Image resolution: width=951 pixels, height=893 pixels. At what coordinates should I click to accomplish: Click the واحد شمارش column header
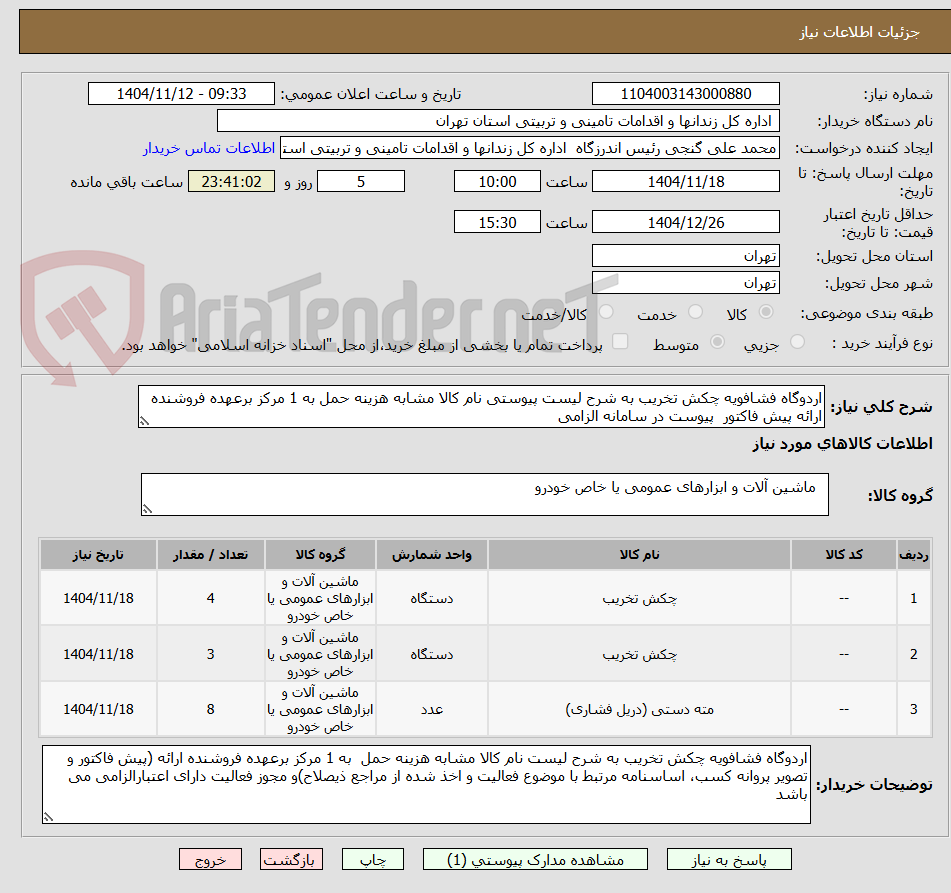[431, 554]
